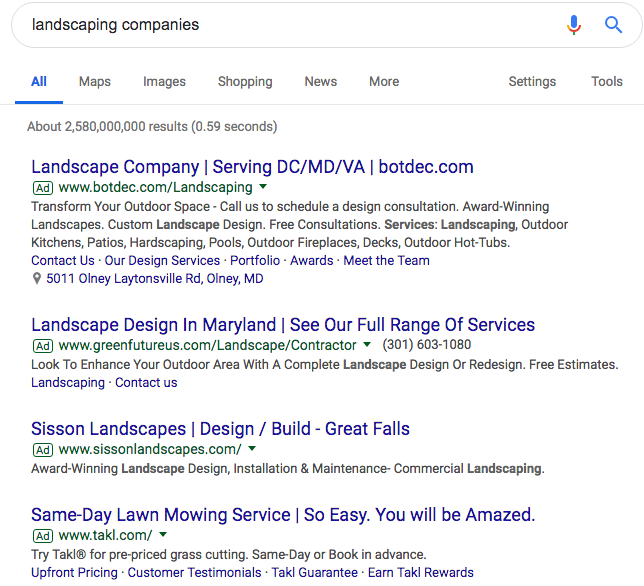This screenshot has height=586, width=644.
Task: Open the 'Awards' sitelink
Action: (x=312, y=260)
